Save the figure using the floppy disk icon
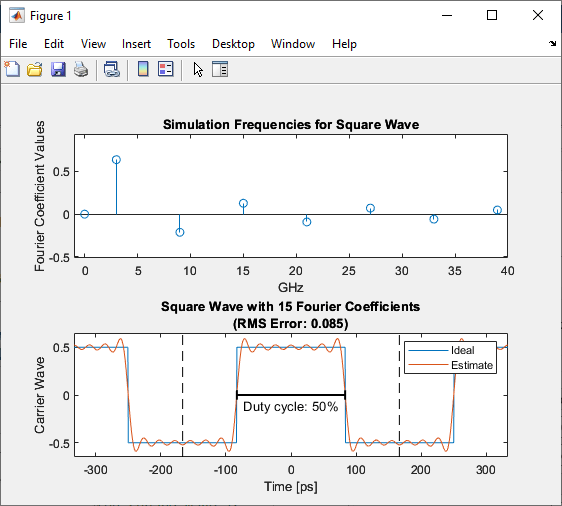The height and width of the screenshot is (506, 562). click(58, 69)
